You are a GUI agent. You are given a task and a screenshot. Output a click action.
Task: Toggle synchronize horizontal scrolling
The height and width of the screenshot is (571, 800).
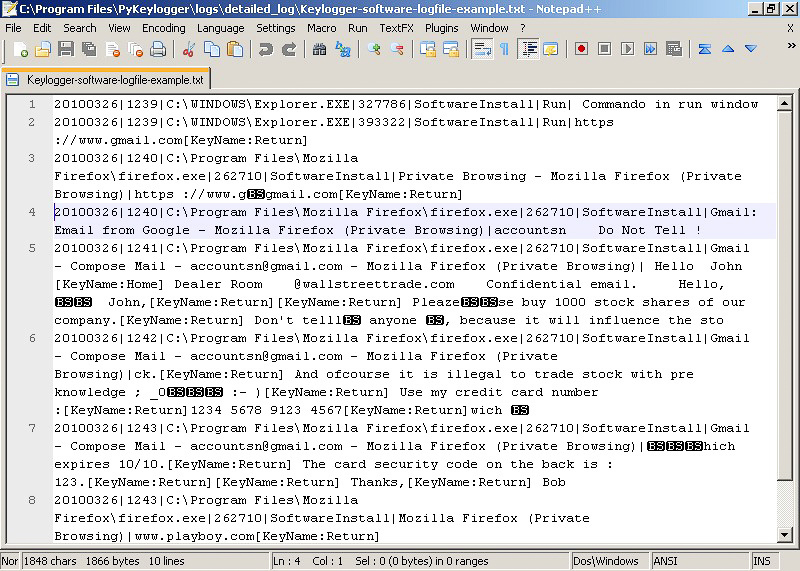click(451, 49)
